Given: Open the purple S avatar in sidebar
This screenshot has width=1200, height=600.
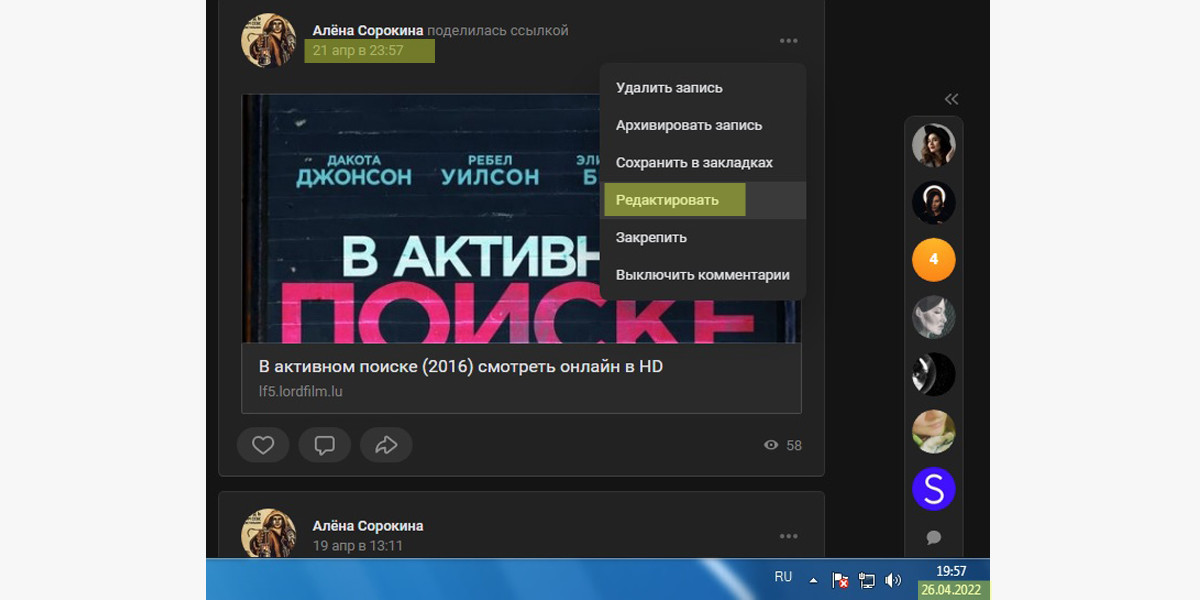Looking at the screenshot, I should pos(934,489).
